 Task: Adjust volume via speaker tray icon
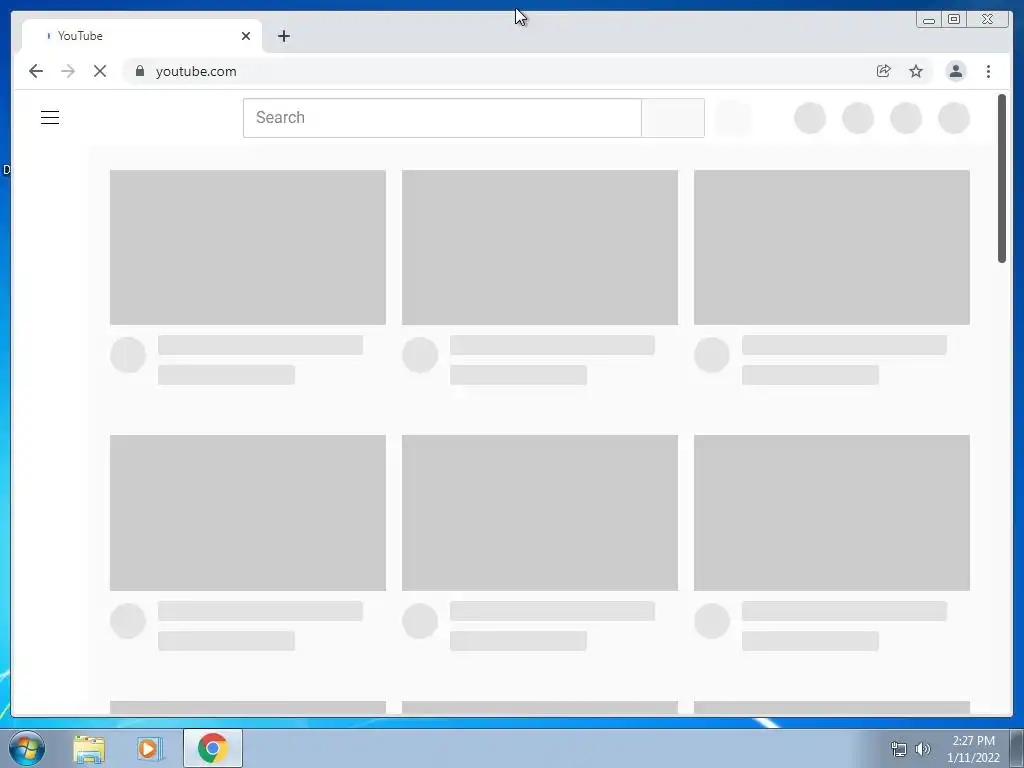[923, 749]
